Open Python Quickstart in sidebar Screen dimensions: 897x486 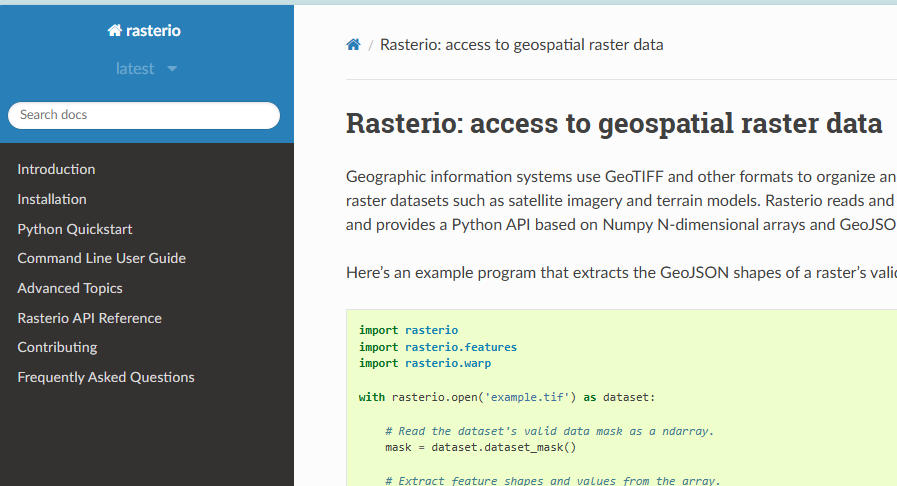(x=75, y=229)
